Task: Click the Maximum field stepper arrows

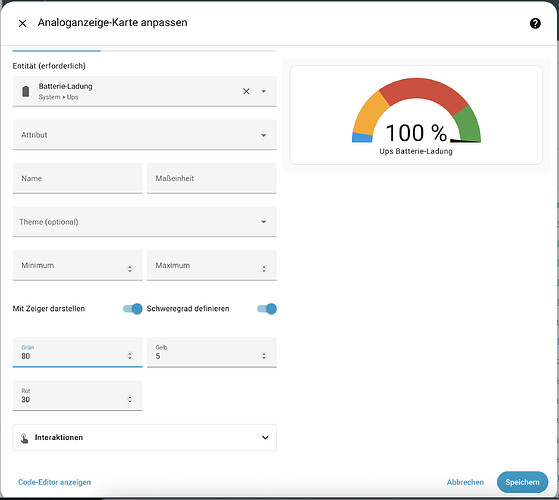Action: (264, 269)
